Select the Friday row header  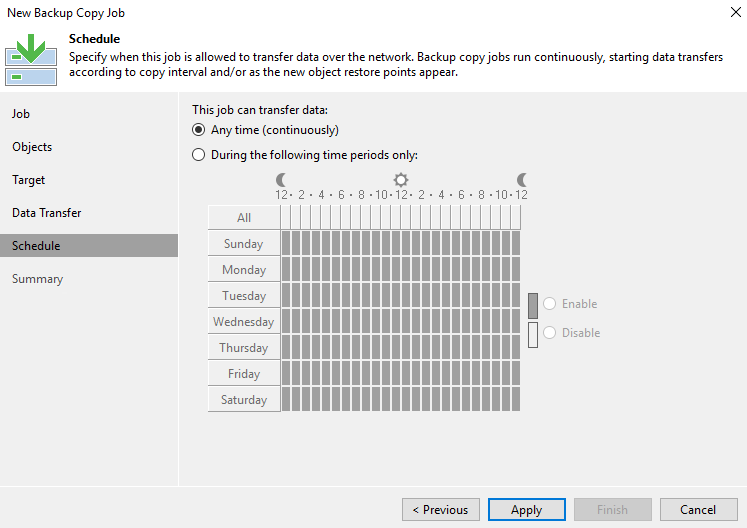point(244,374)
